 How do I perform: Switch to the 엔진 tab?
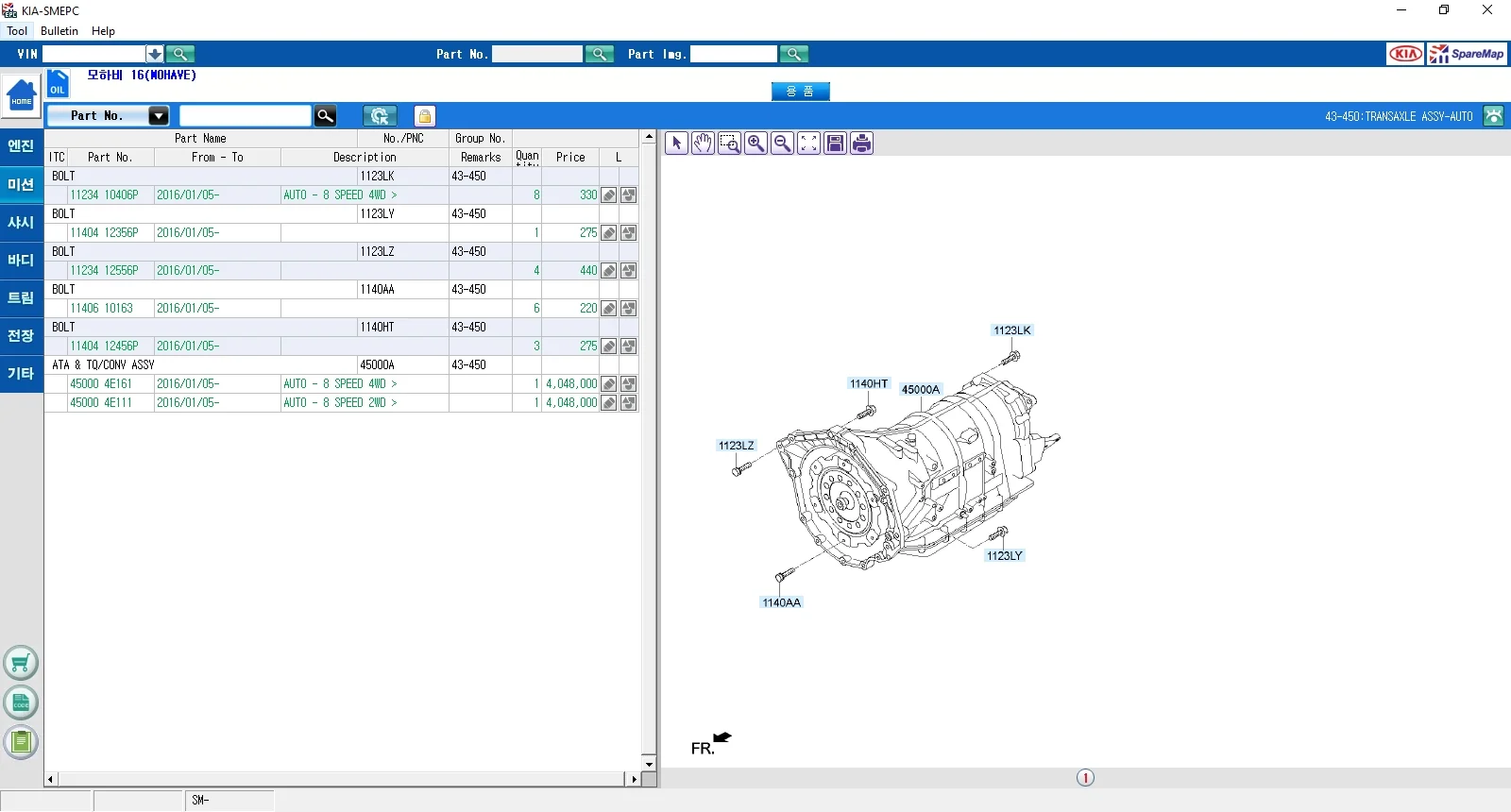(x=21, y=146)
